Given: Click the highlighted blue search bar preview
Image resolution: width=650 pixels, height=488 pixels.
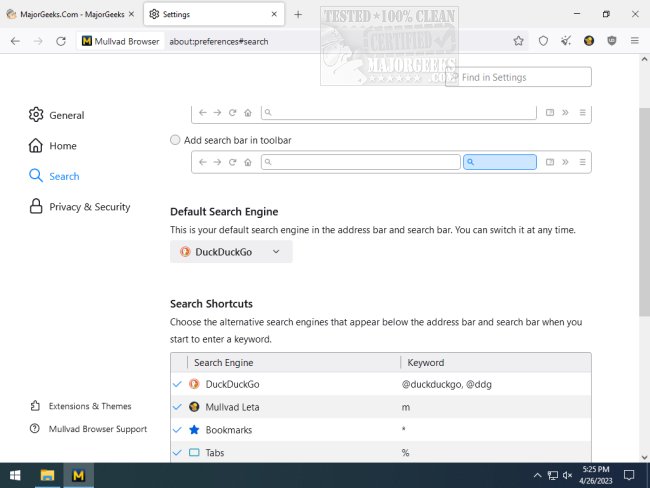Looking at the screenshot, I should coord(500,162).
